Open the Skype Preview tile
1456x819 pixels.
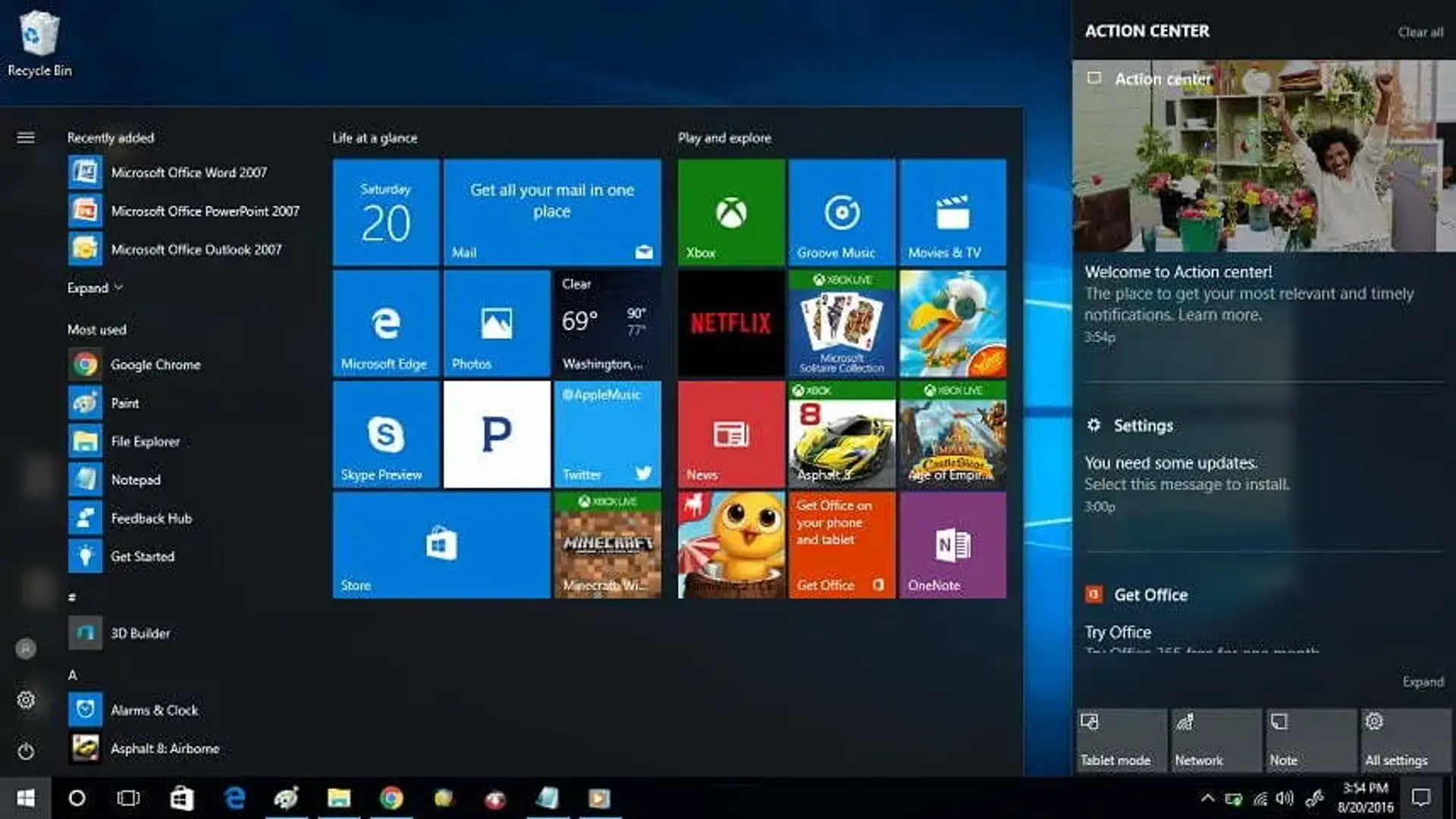(x=386, y=434)
